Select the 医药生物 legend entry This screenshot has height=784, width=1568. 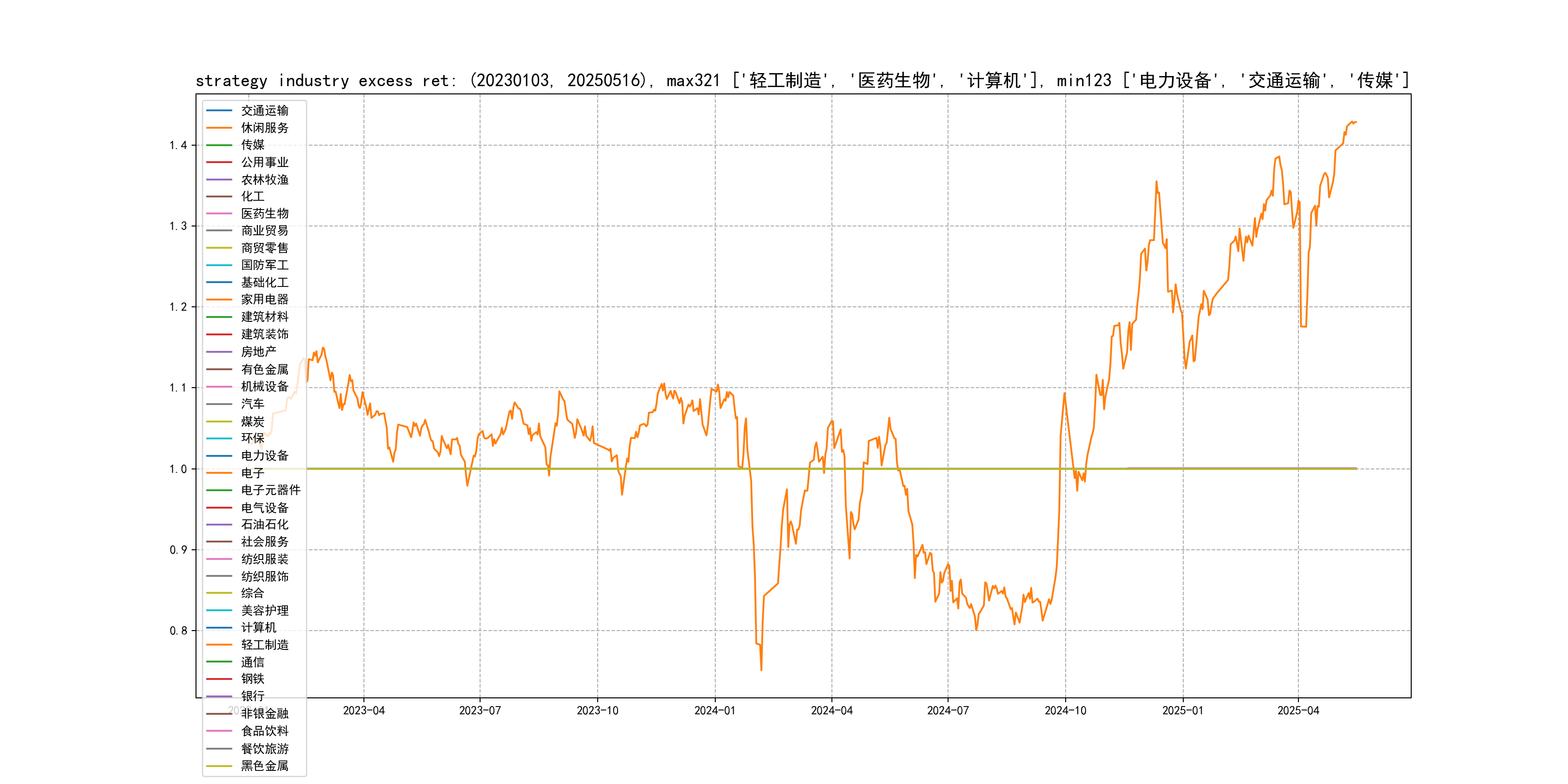[x=264, y=213]
